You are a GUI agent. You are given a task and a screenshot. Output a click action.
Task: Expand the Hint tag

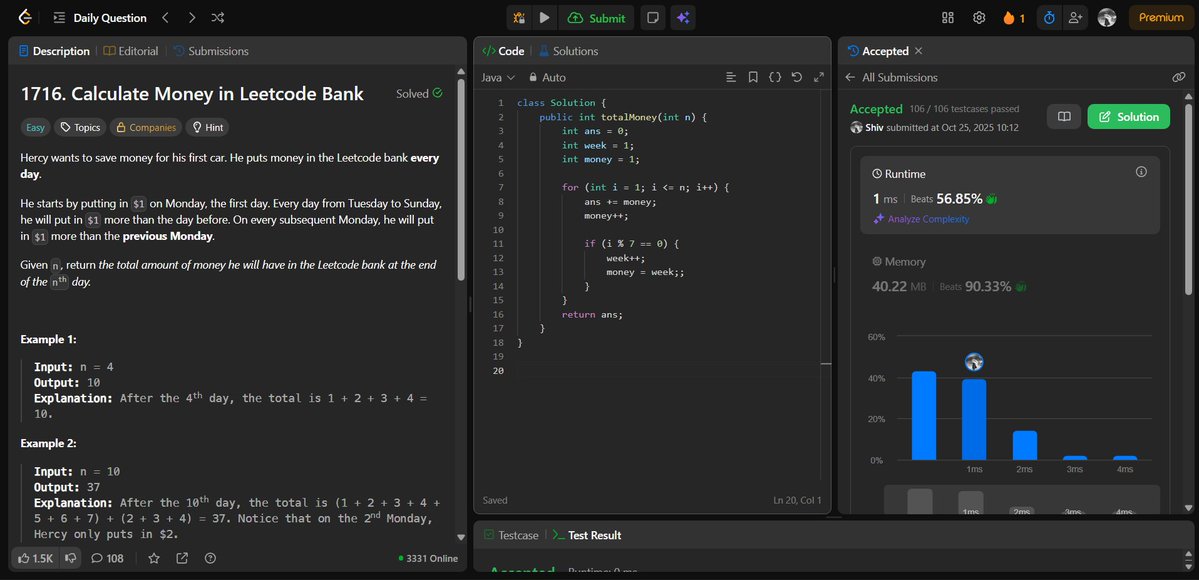click(x=207, y=127)
